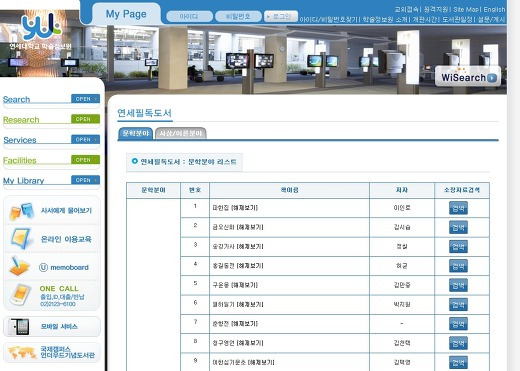Image resolution: width=520 pixels, height=371 pixels.
Task: Expand the My Library menu with OPEN
Action: tap(85, 180)
